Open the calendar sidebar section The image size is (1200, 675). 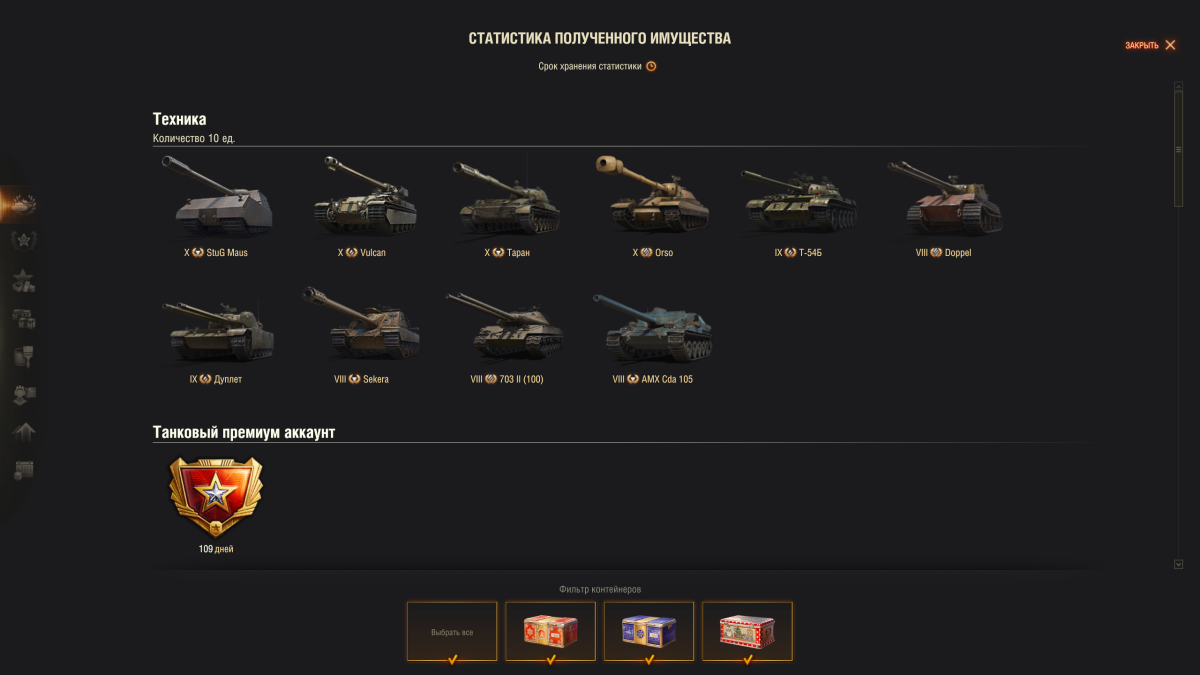tap(23, 470)
